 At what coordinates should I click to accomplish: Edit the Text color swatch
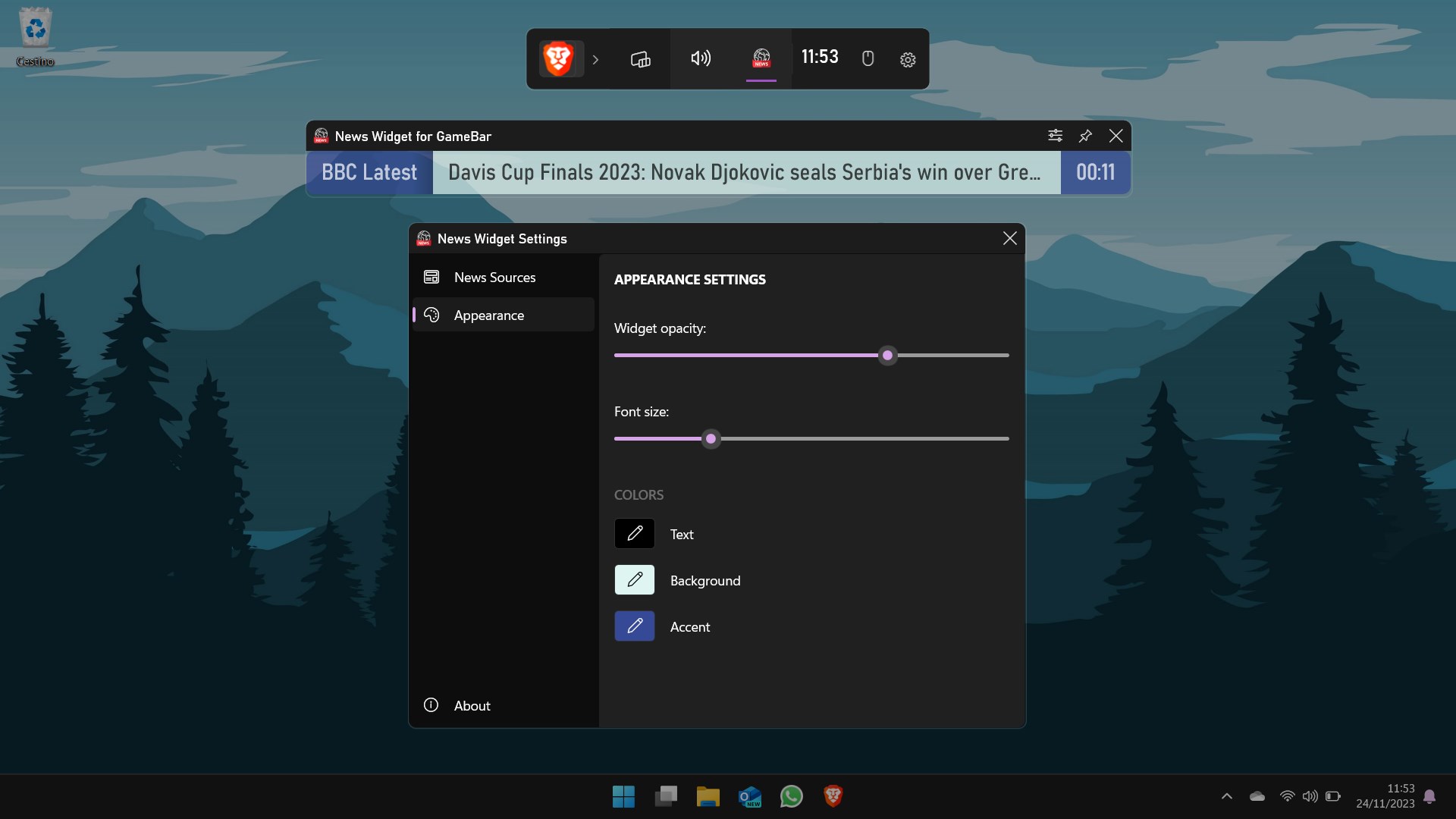[x=635, y=534]
